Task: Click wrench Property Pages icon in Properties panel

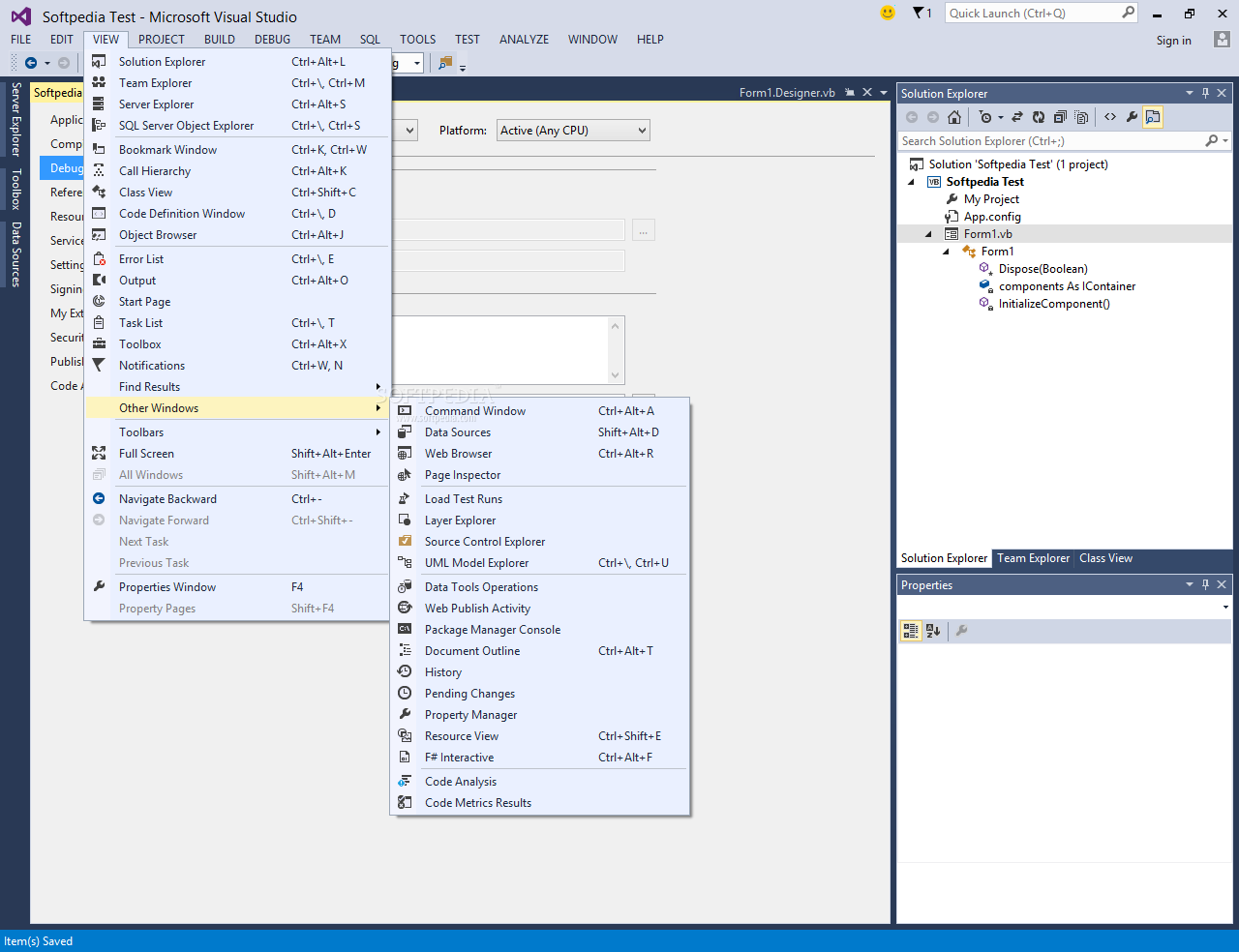Action: pos(961,631)
